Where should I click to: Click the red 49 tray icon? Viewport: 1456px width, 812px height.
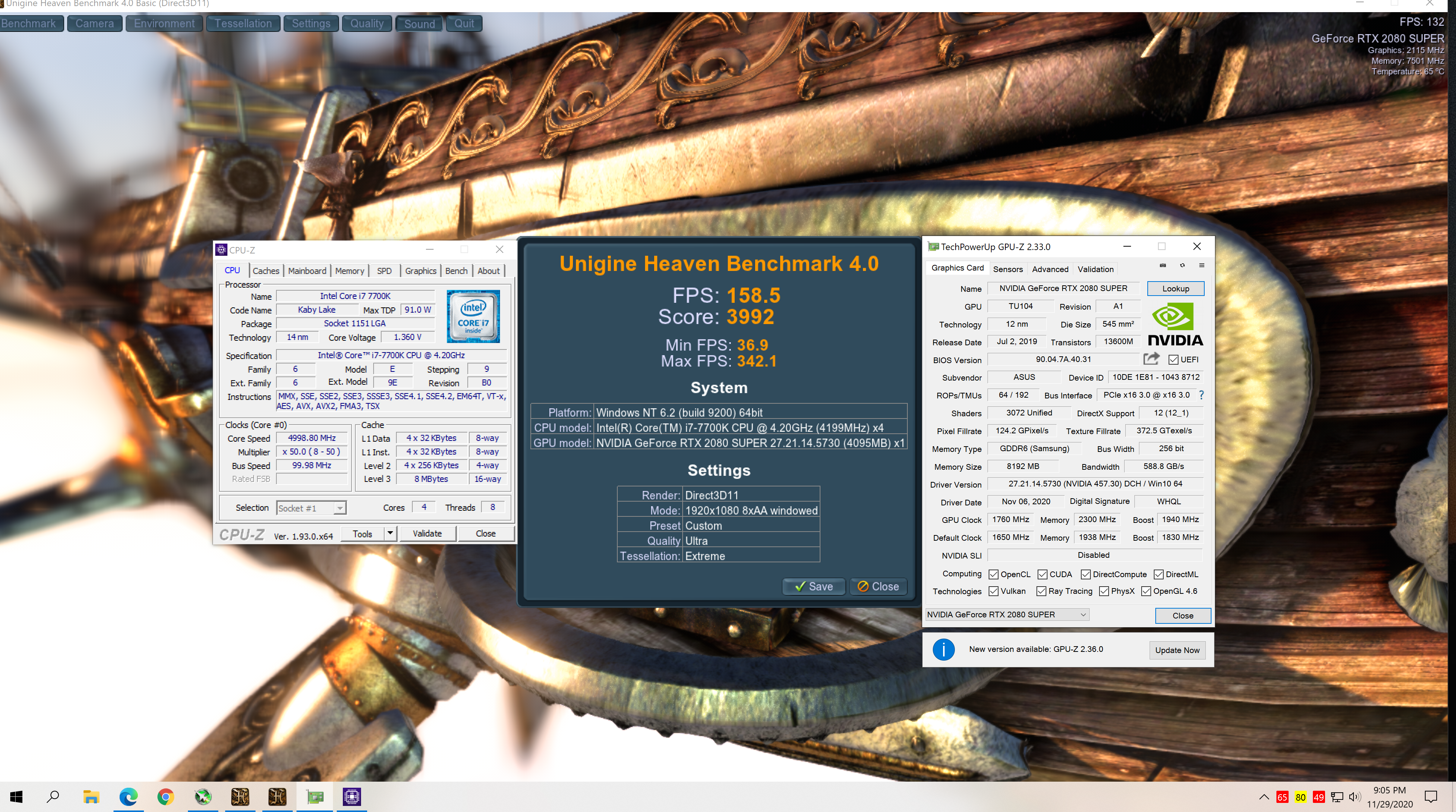(x=1318, y=797)
